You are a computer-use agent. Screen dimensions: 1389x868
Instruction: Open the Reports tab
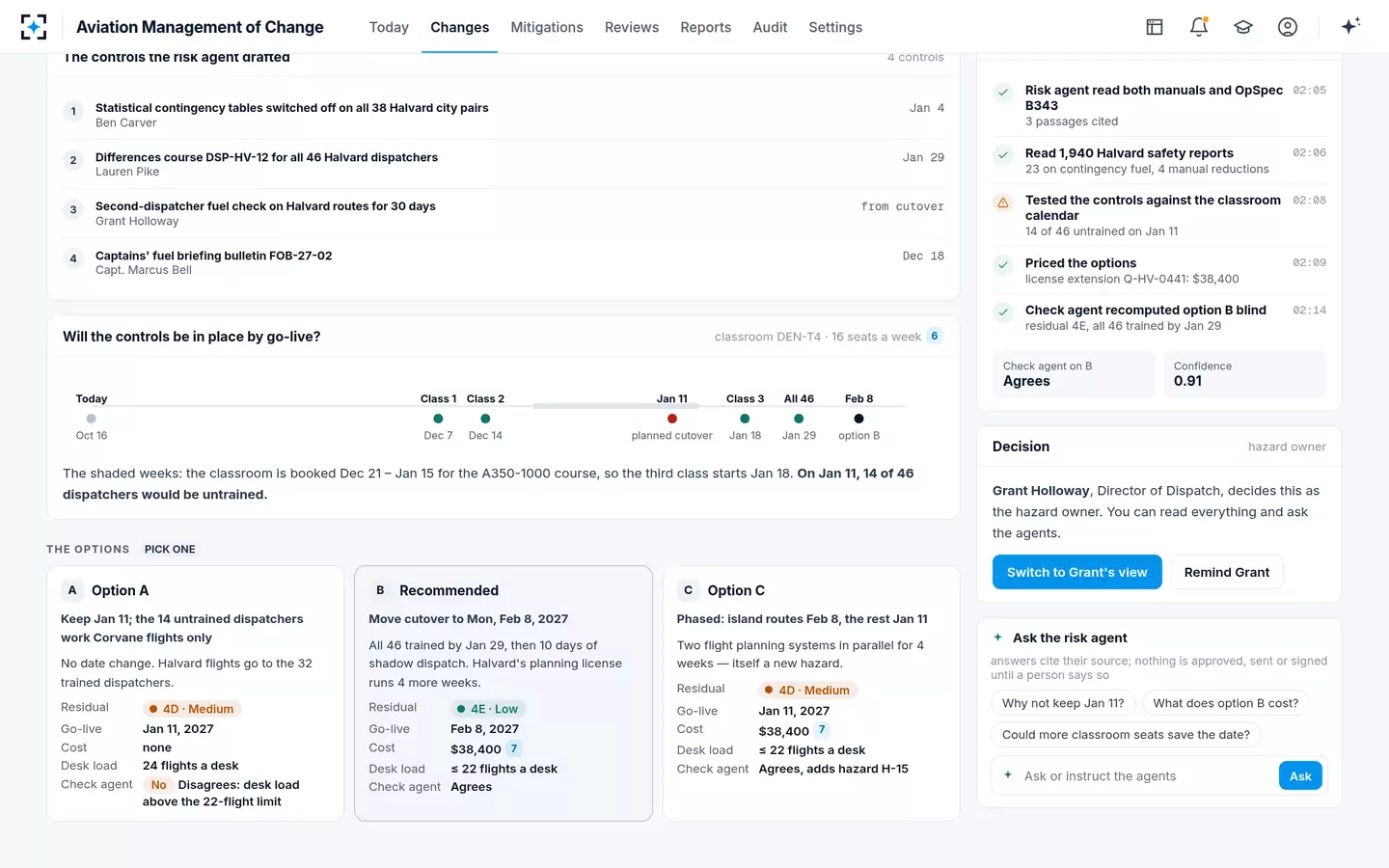click(x=705, y=27)
